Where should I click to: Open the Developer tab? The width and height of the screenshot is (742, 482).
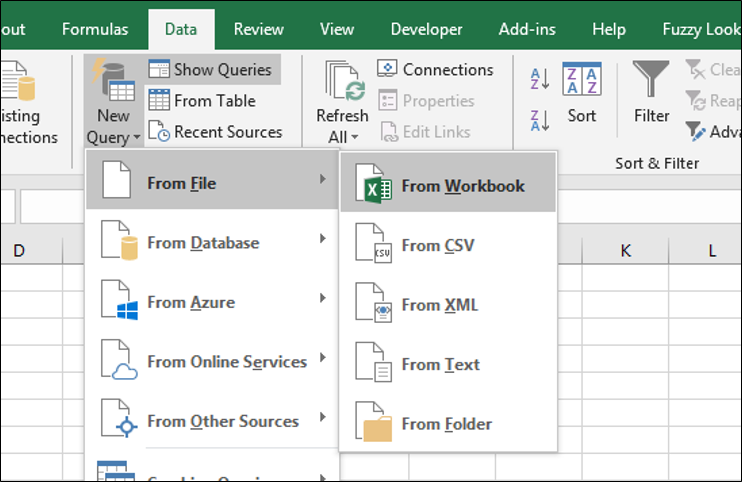[x=426, y=29]
